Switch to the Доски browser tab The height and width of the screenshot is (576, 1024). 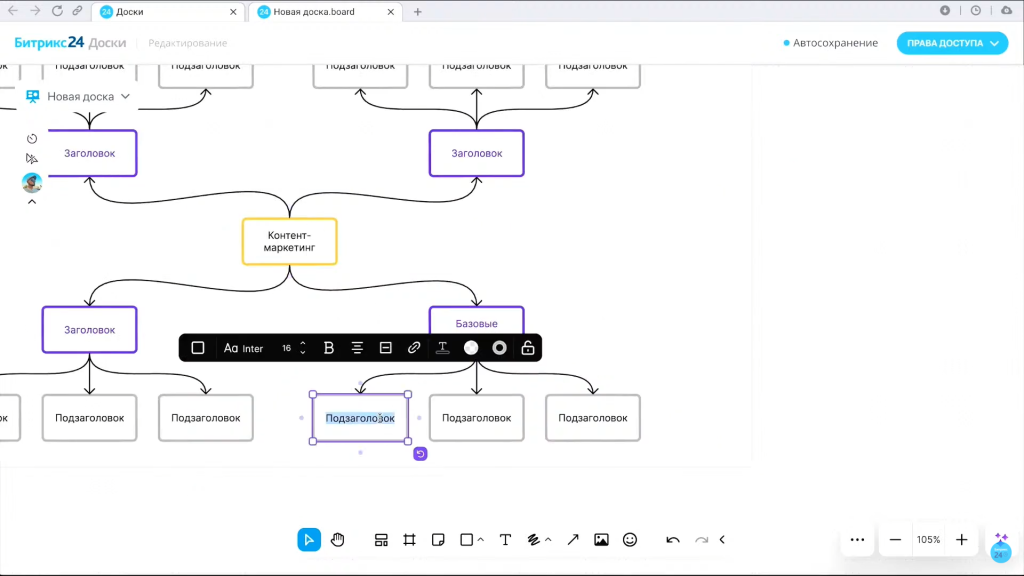pyautogui.click(x=168, y=12)
